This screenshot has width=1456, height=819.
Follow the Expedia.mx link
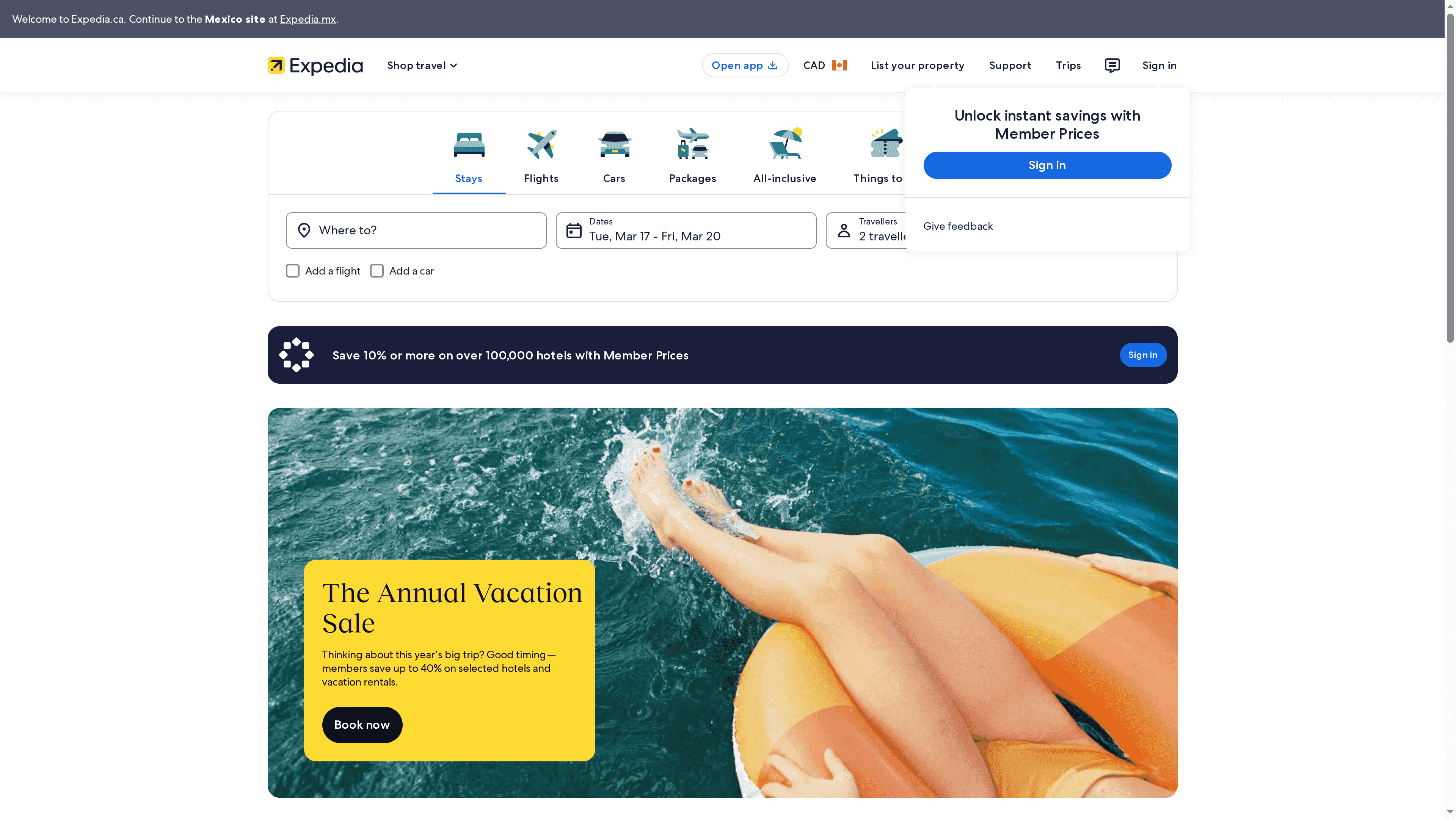[x=308, y=19]
